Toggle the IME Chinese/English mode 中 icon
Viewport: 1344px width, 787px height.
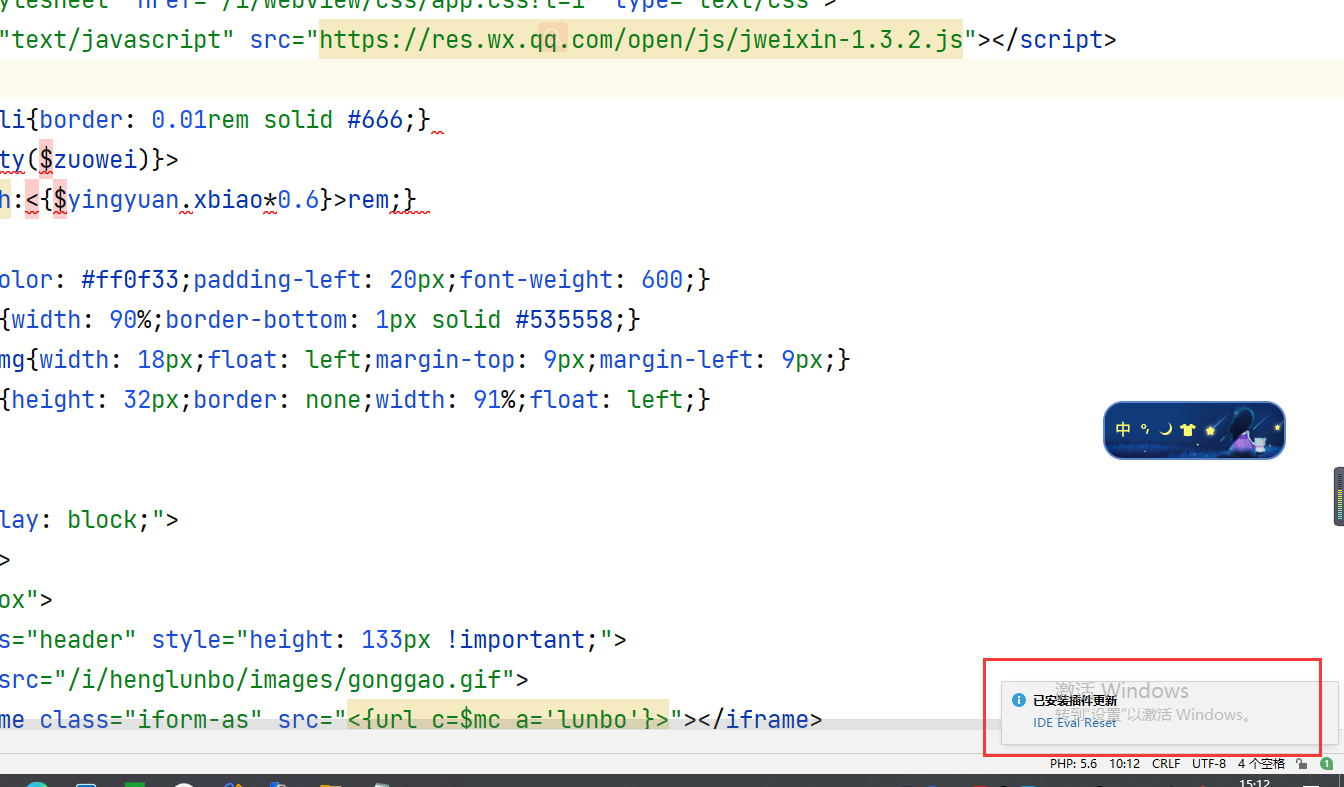click(1123, 429)
